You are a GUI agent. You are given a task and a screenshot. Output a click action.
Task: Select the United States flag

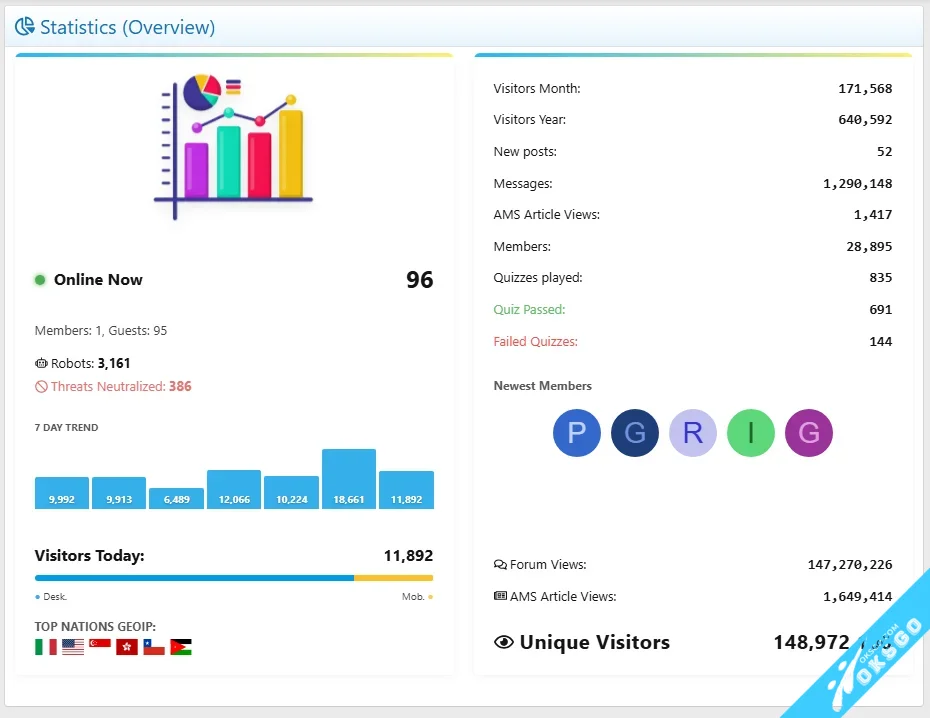(x=73, y=647)
